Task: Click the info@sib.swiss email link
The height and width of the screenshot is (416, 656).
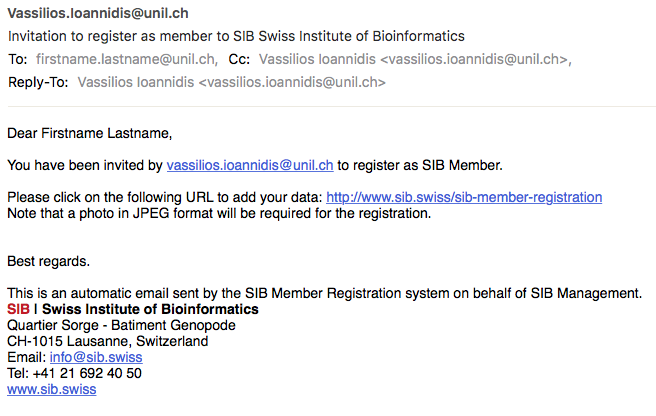Action: [x=96, y=357]
